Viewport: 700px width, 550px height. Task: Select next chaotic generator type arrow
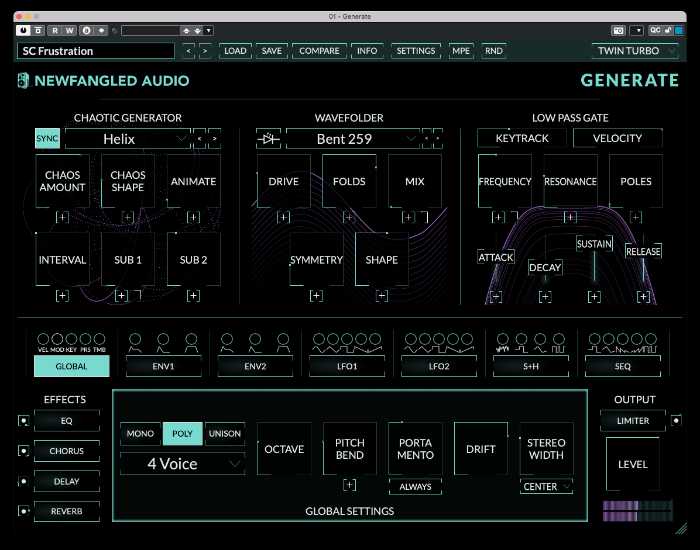215,139
